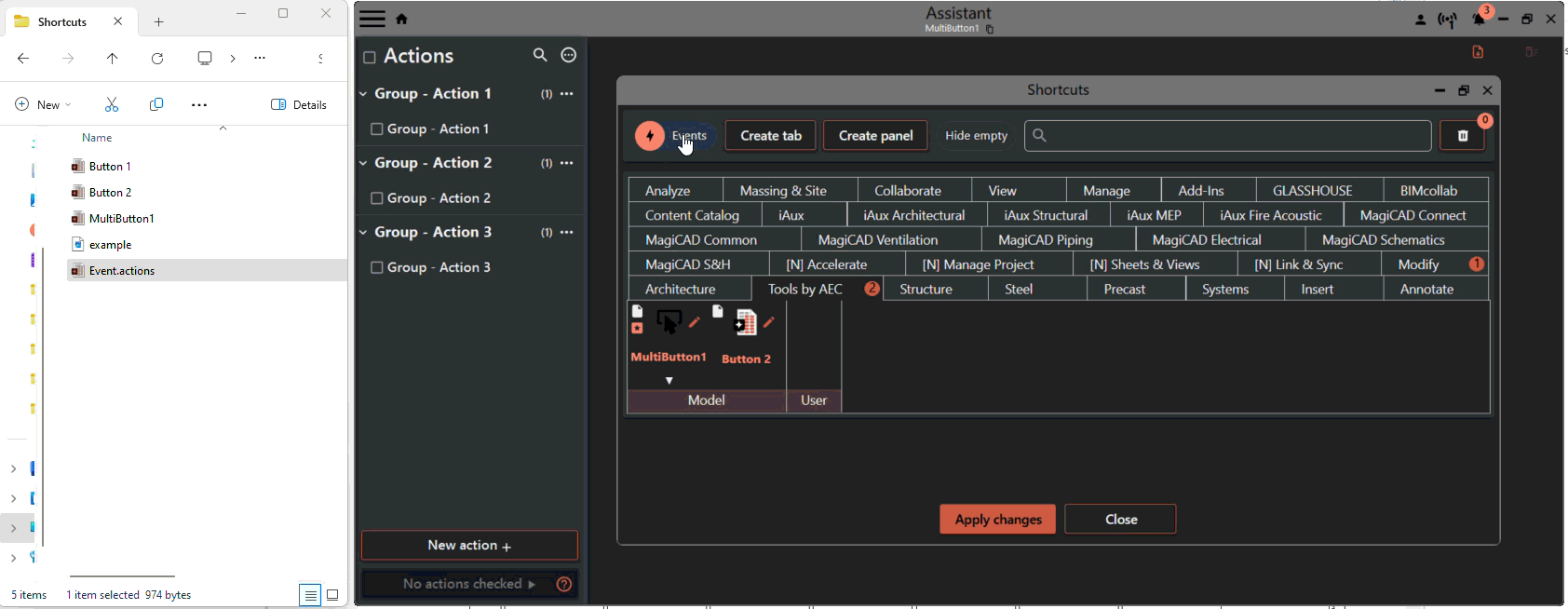Open the notifications bell
Screen dimensions: 1568x609
[1479, 20]
